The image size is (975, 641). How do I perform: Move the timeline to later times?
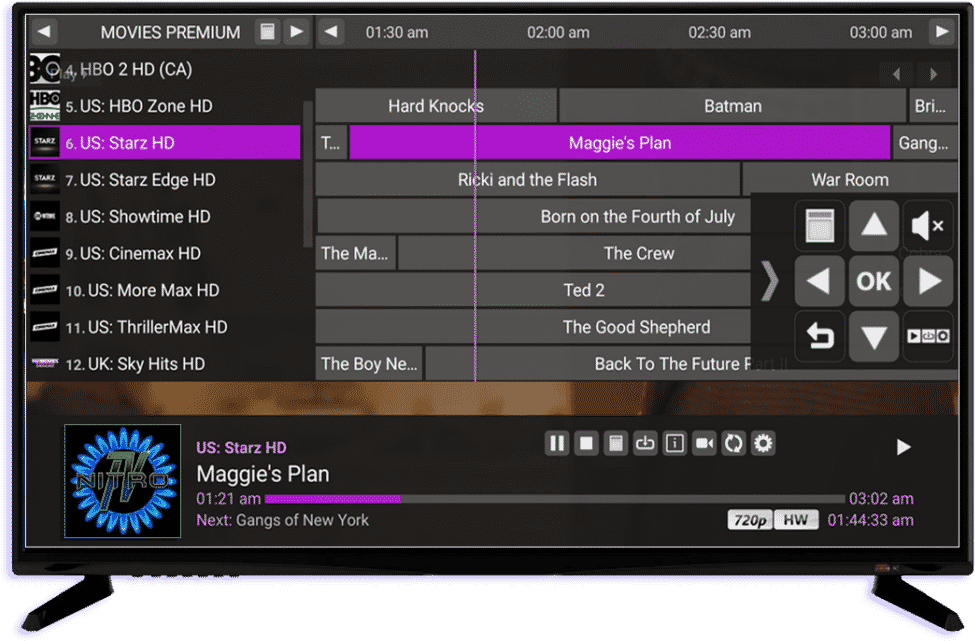coord(942,32)
